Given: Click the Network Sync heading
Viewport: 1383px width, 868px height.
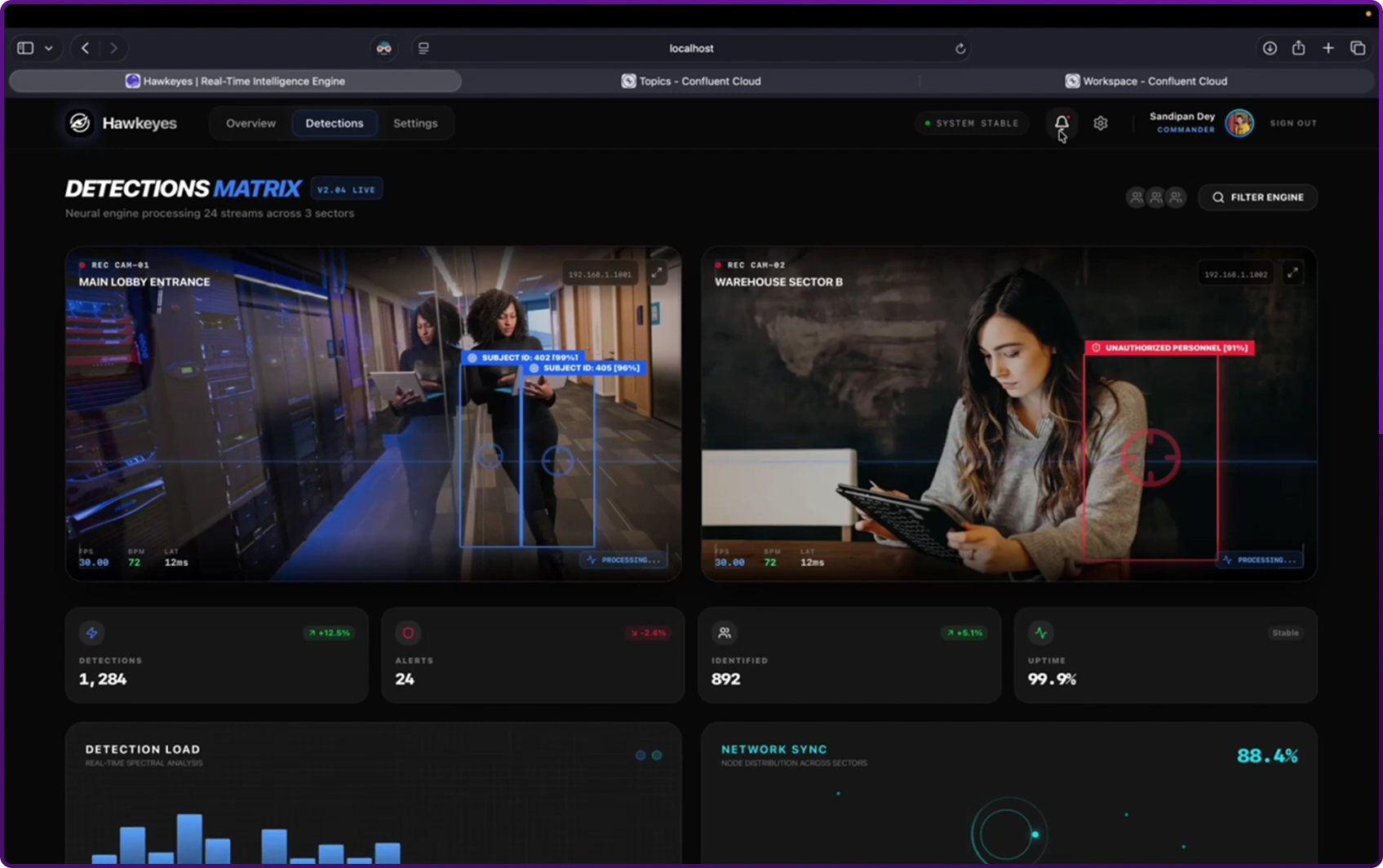Looking at the screenshot, I should coord(774,749).
